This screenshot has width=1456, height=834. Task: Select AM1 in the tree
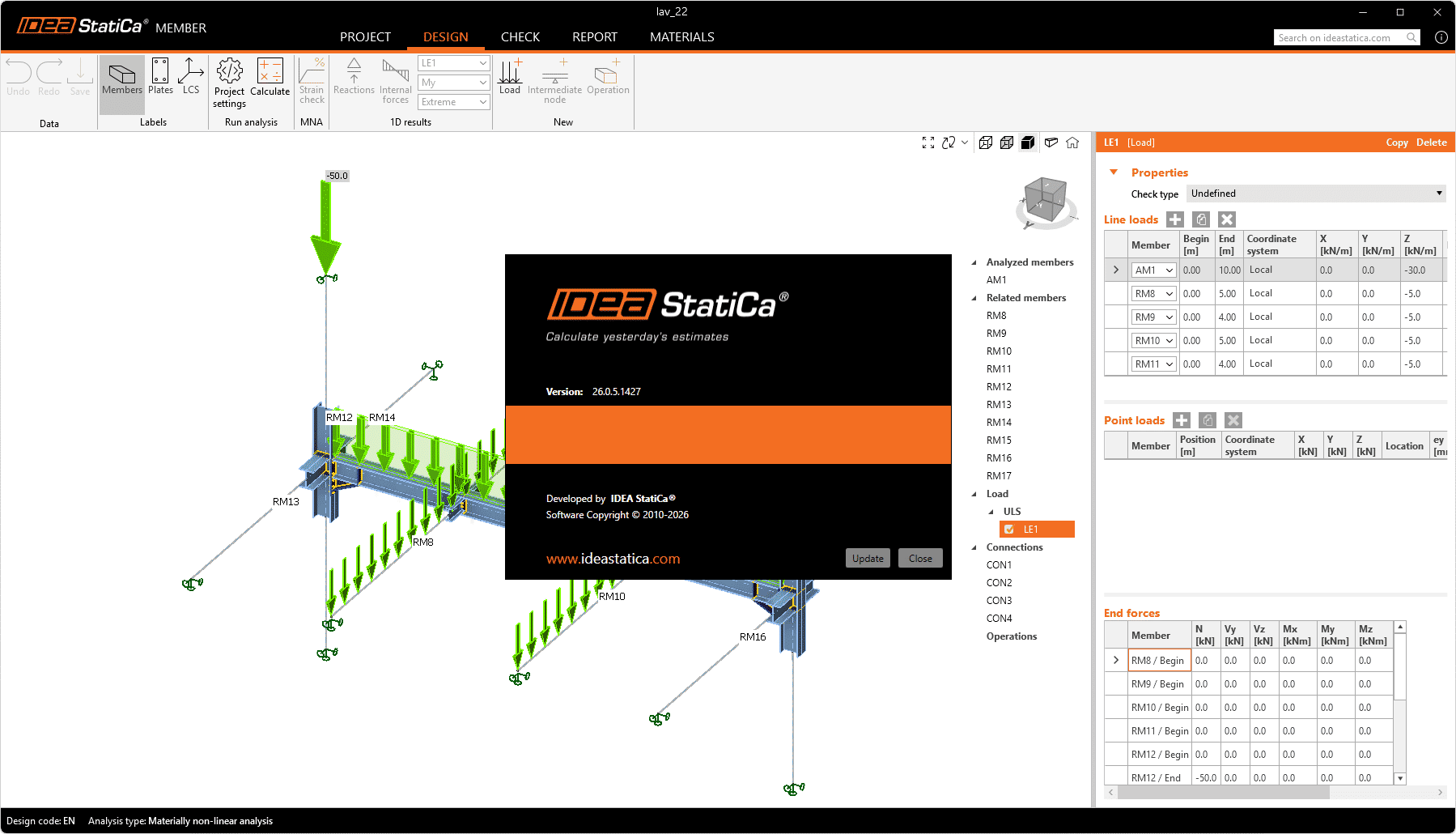point(996,280)
